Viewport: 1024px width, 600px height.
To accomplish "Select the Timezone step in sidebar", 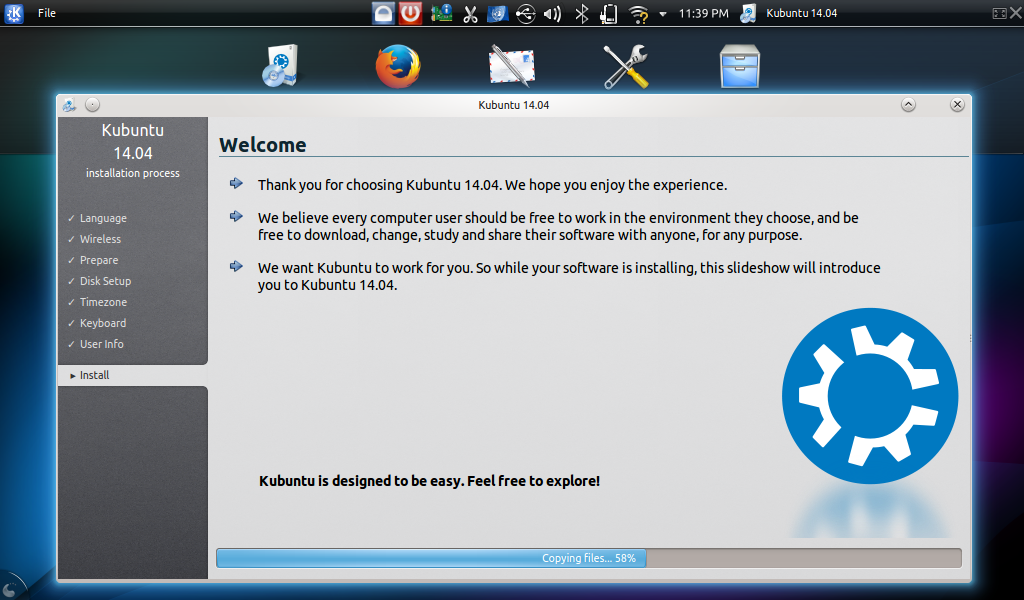I will point(103,302).
